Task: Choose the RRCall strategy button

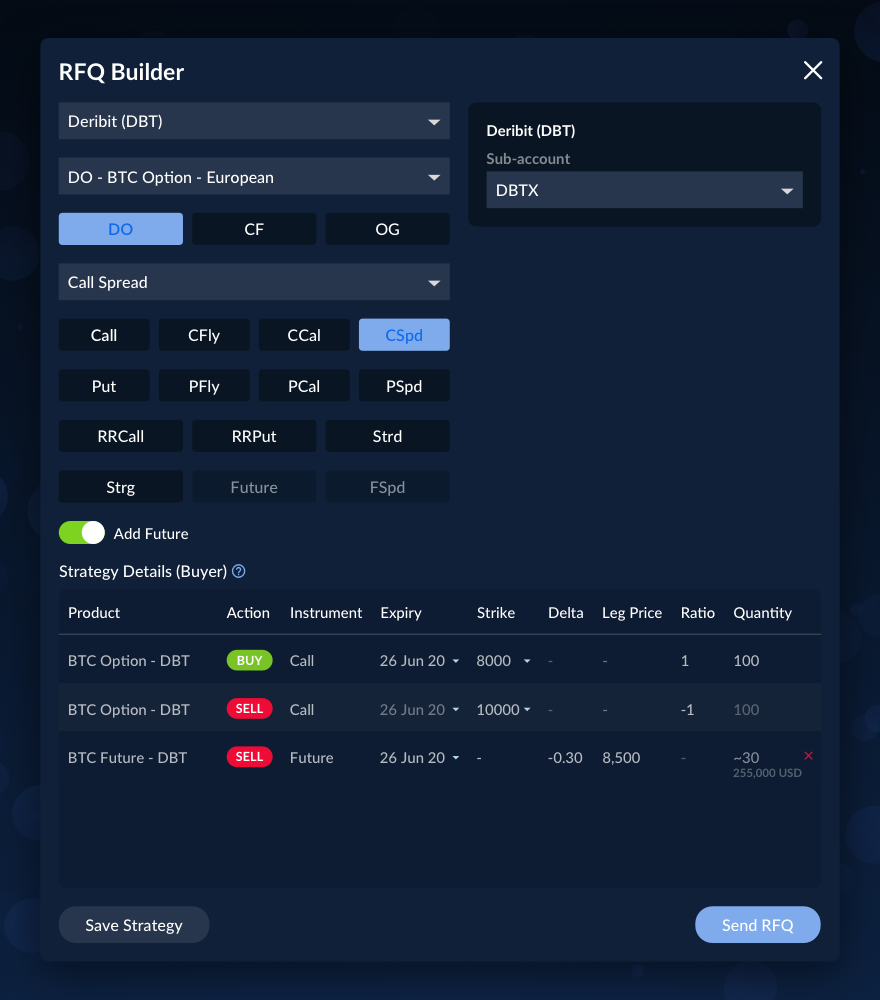Action: pyautogui.click(x=121, y=436)
